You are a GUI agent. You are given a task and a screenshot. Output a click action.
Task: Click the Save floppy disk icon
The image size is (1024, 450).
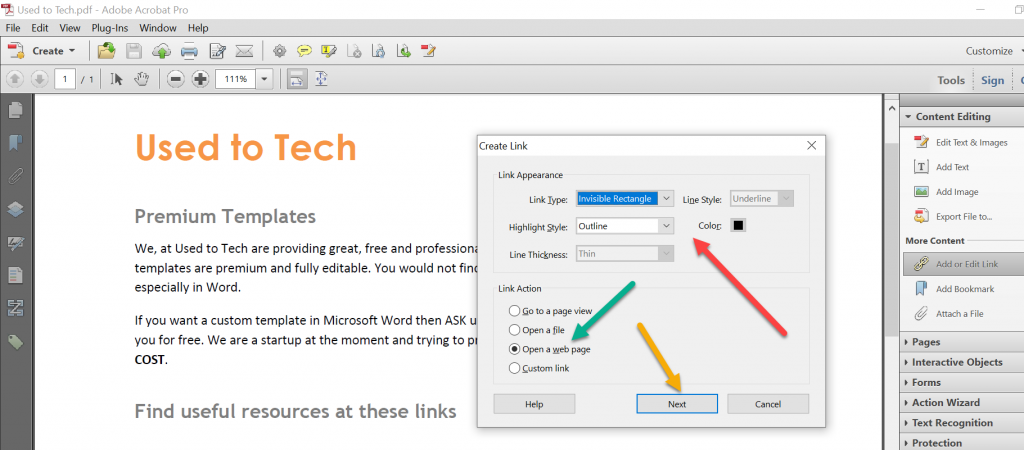point(134,50)
